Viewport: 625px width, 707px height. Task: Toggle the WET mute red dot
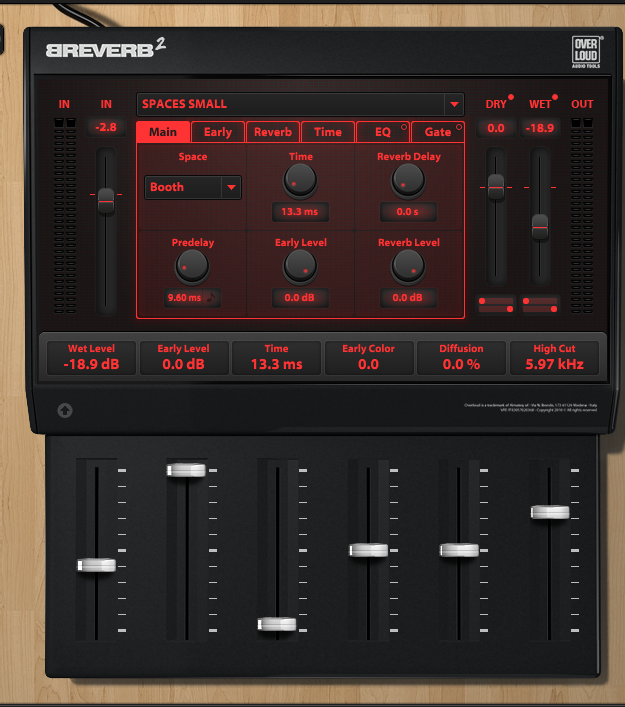point(555,97)
